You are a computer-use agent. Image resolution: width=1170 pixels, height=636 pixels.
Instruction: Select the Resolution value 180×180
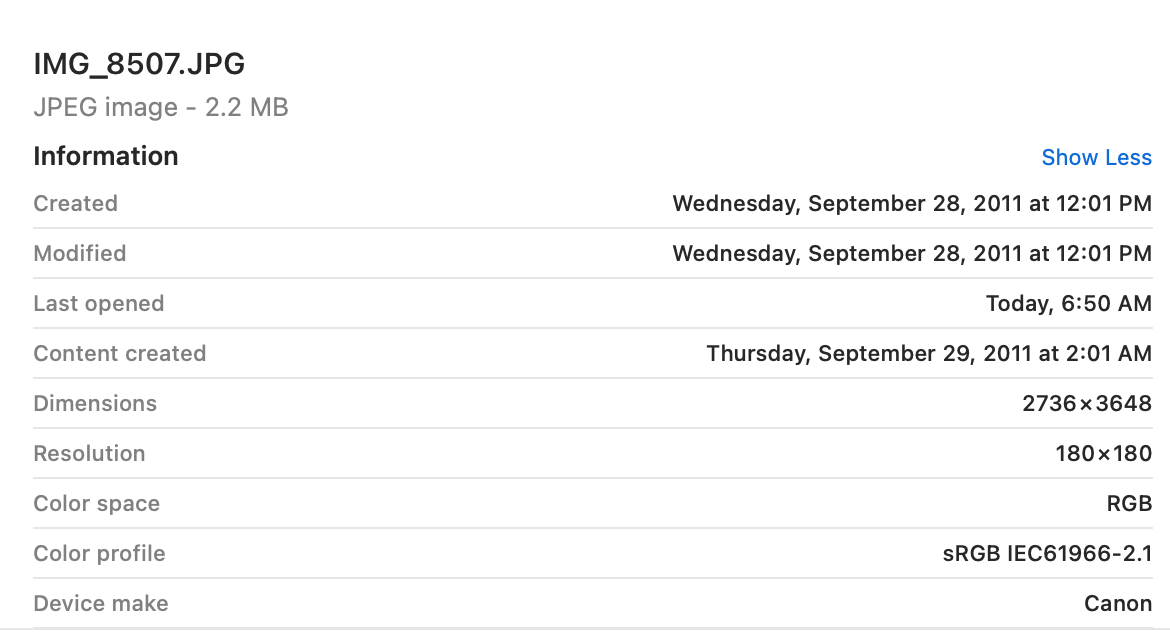[x=1100, y=453]
